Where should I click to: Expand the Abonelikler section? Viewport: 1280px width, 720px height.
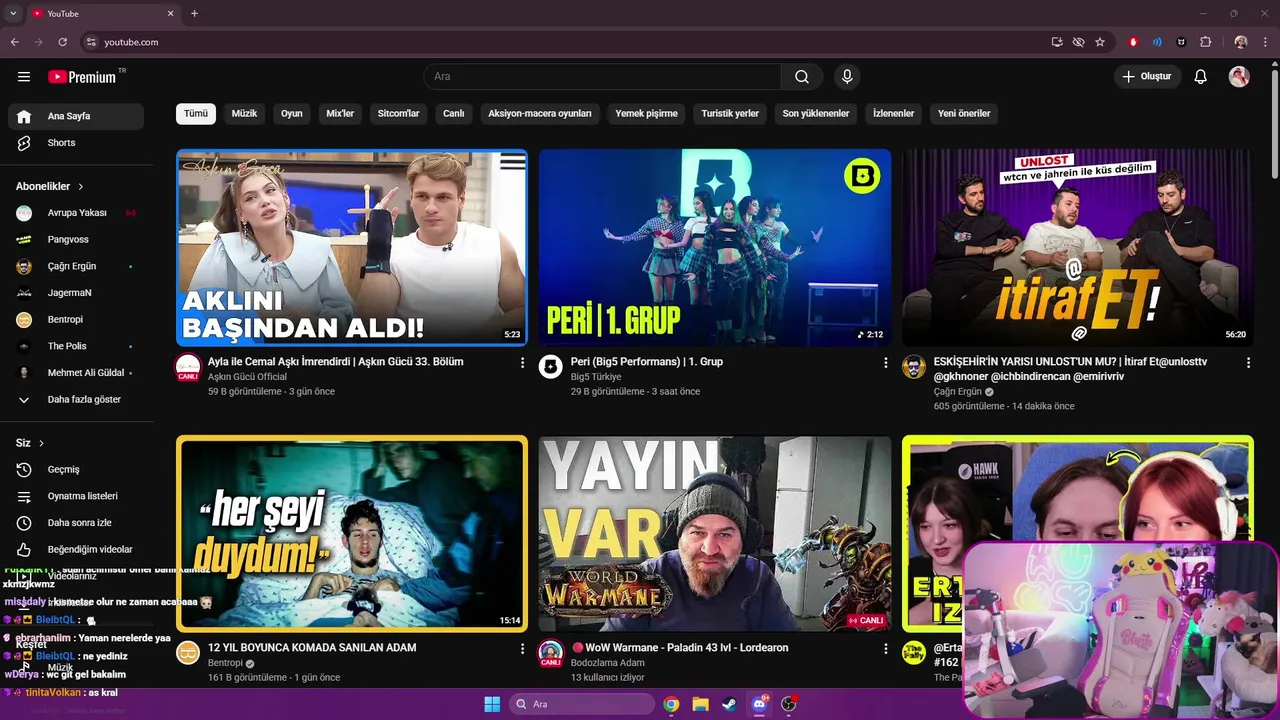(50, 186)
